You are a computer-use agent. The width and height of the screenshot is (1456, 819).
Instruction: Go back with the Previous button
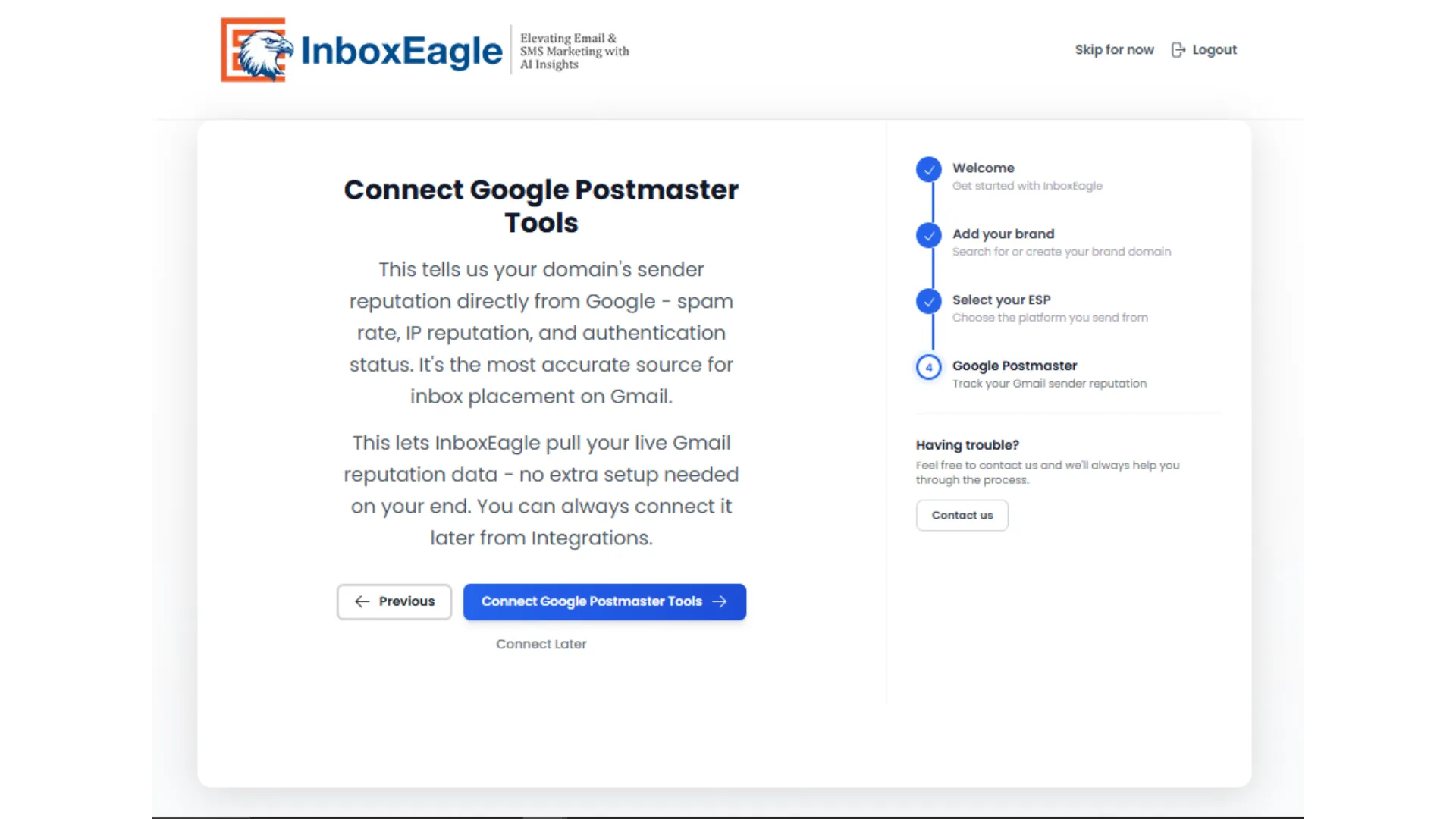(x=394, y=601)
